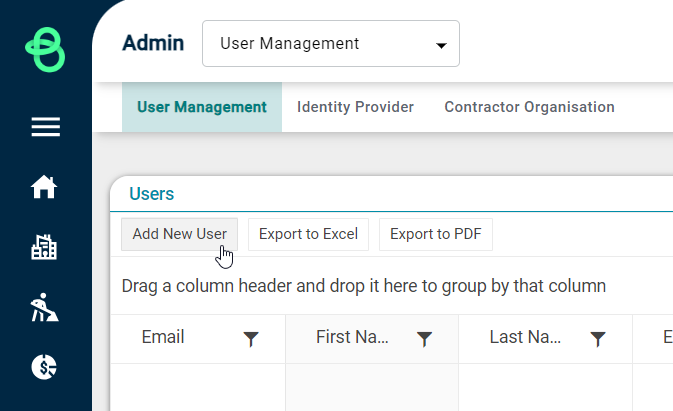Switch to Identity Provider tab

(x=355, y=107)
